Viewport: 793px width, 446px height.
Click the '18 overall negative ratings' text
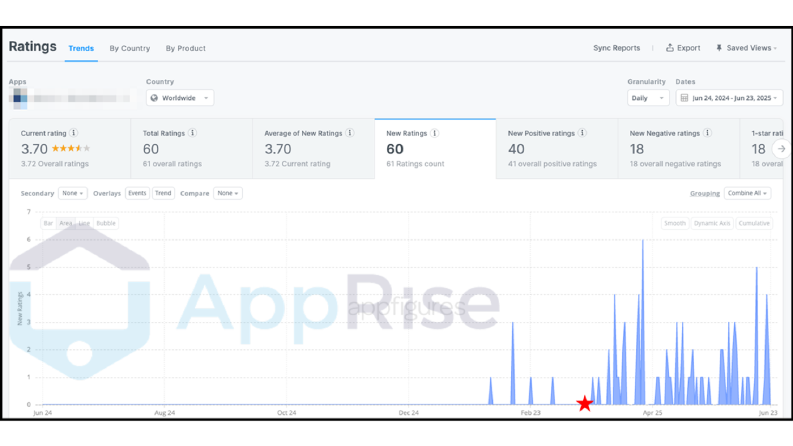click(x=675, y=164)
